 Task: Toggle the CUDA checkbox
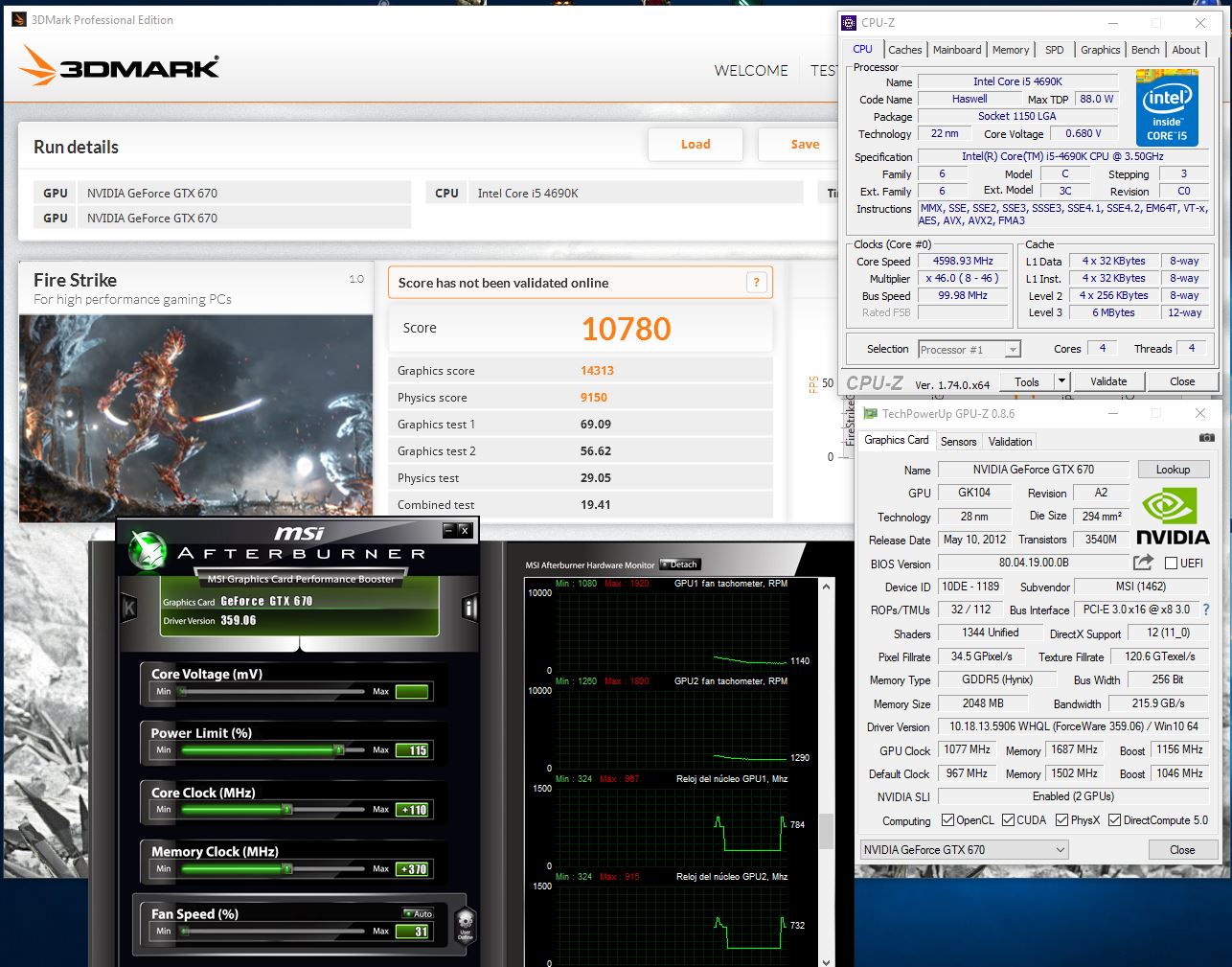[x=1008, y=820]
